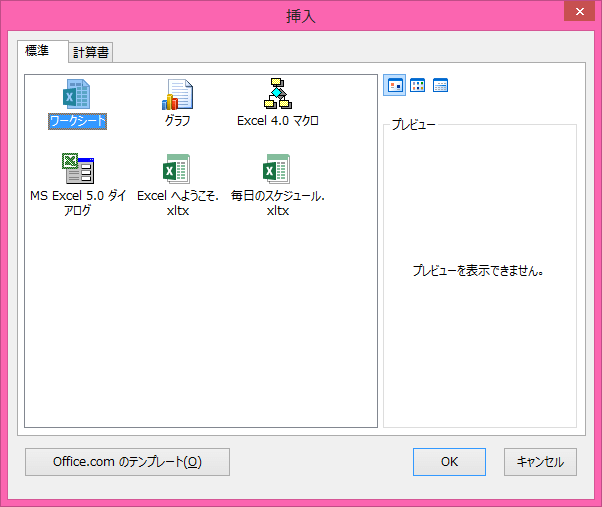This screenshot has width=602, height=507.
Task: Select the グラフ chart icon
Action: (x=177, y=94)
